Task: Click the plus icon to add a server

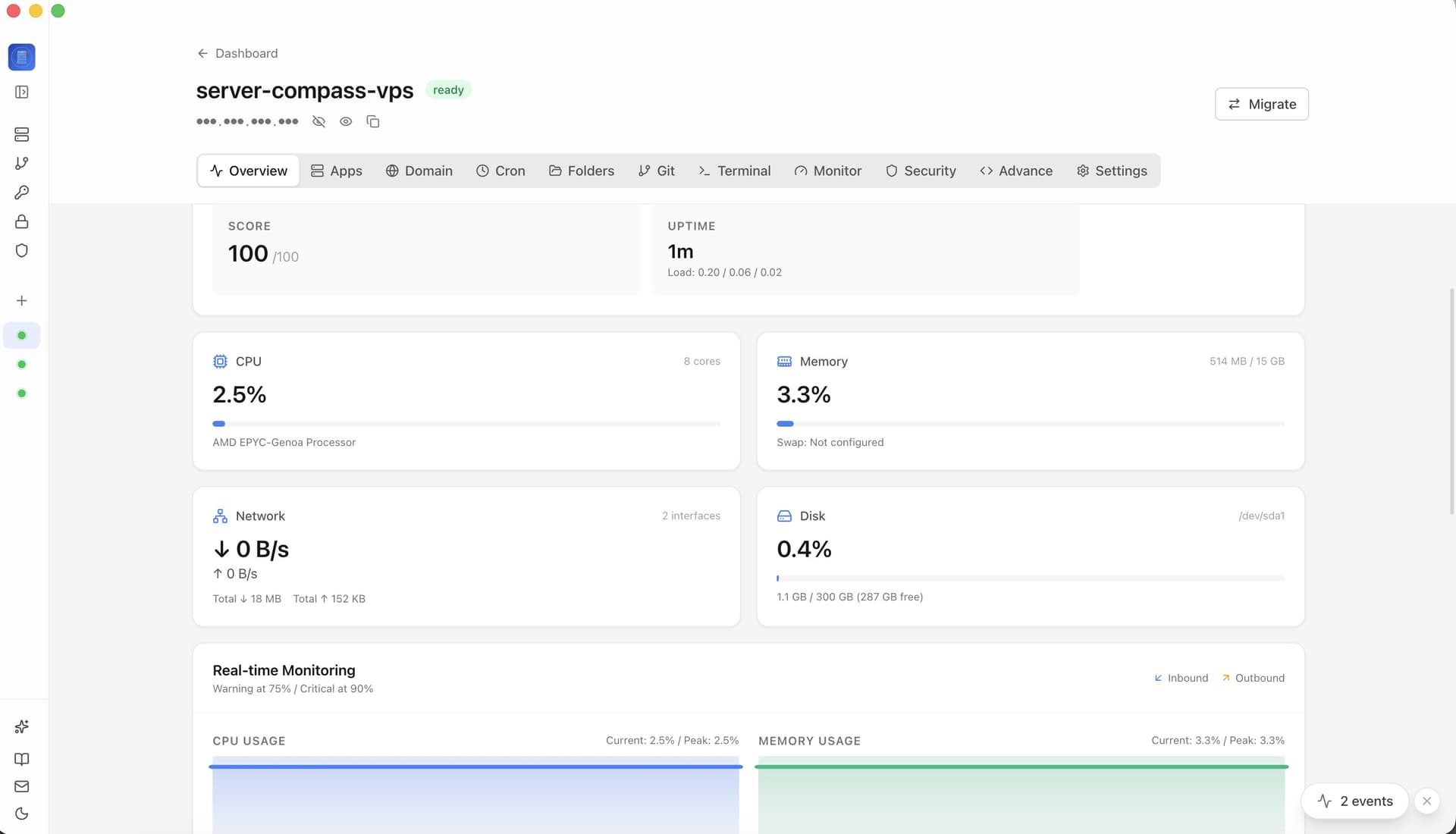Action: pyautogui.click(x=21, y=300)
